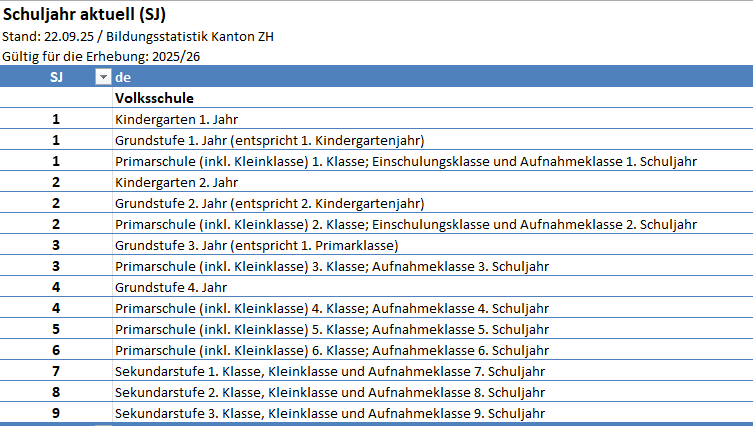Select the 'Primarschule 1. Klasse' Einschulungsklasse cell
This screenshot has width=753, height=426.
(405, 161)
